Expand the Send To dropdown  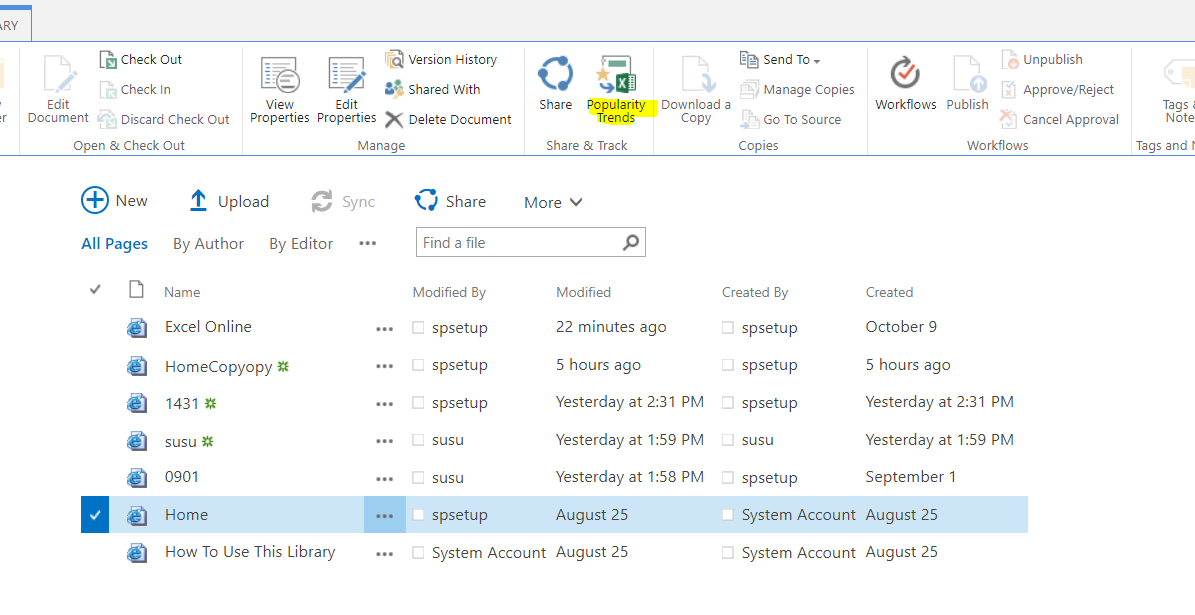coord(817,60)
